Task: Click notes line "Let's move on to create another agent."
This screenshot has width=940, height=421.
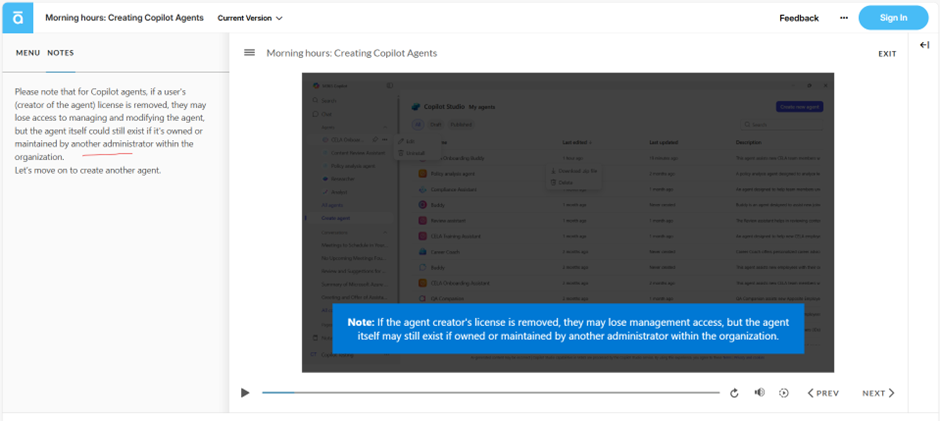Action: pos(88,170)
